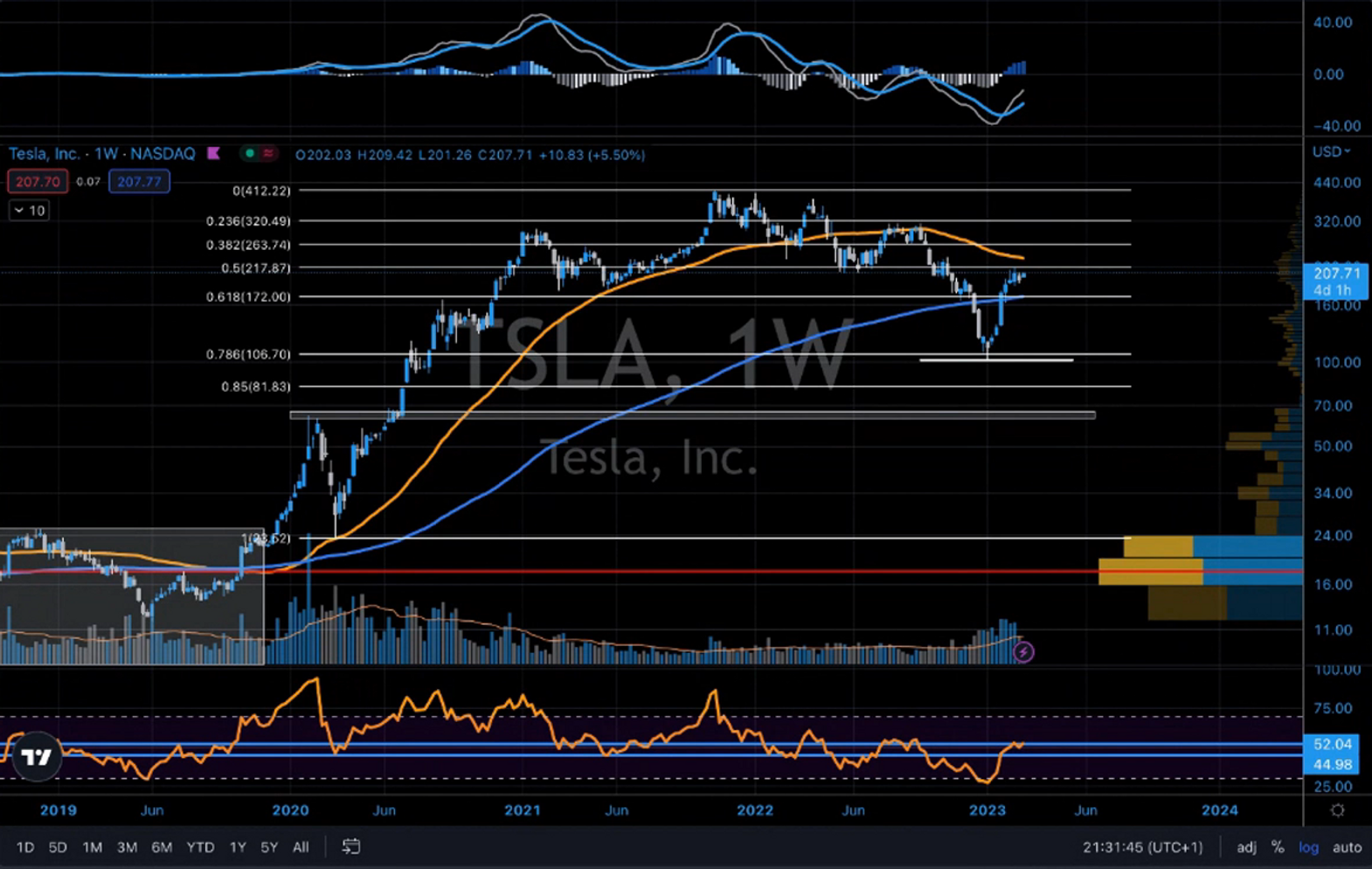
Task: Click the blue buy price 207.77 button
Action: click(139, 182)
